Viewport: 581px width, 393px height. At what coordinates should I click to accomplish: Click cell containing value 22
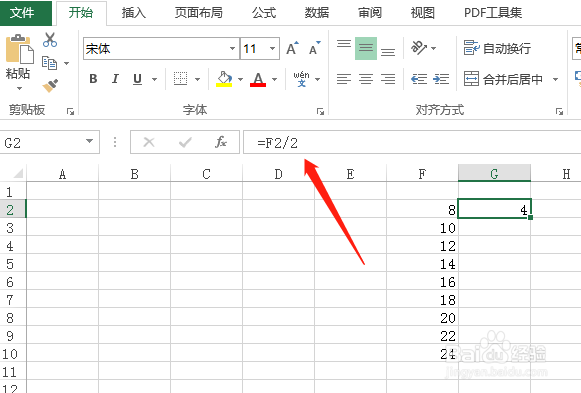pos(422,336)
